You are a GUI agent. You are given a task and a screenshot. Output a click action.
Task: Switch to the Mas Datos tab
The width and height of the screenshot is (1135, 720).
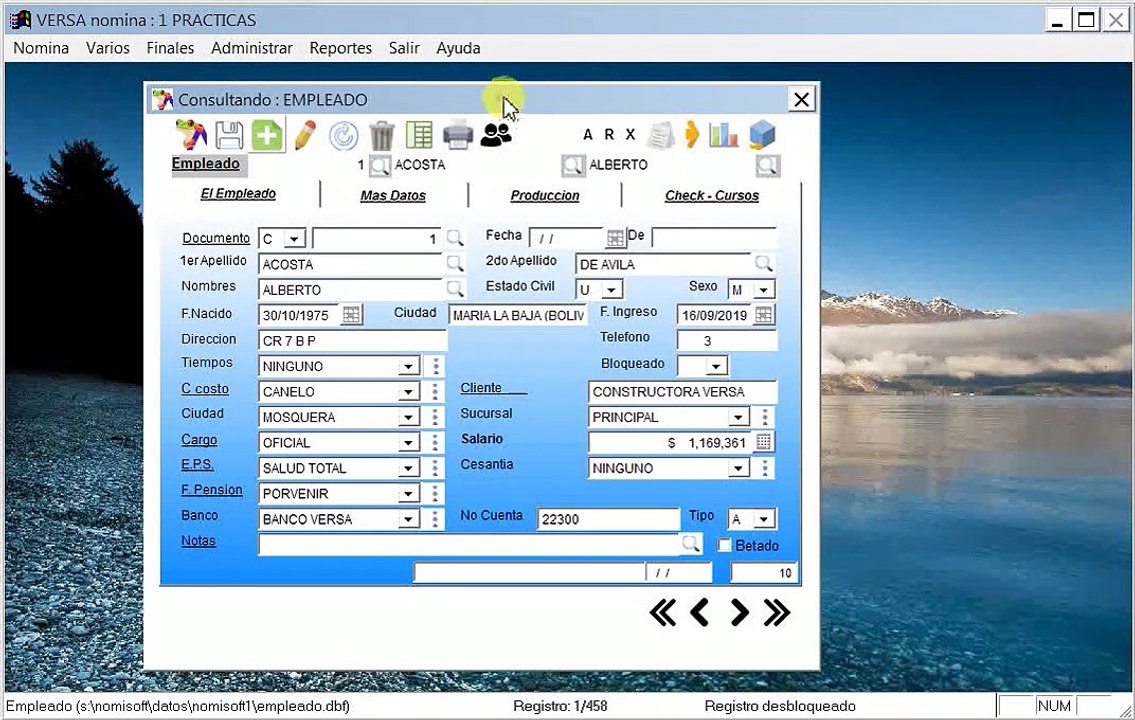coord(393,195)
